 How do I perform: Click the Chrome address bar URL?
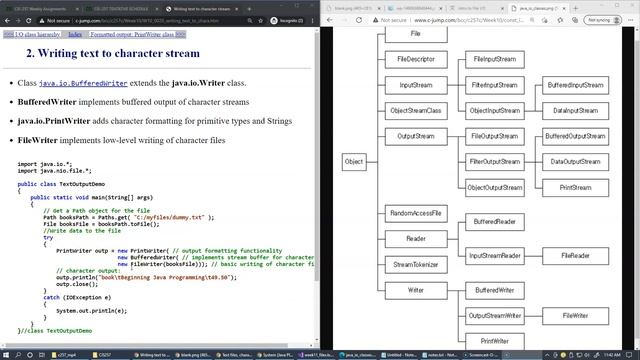click(x=147, y=20)
